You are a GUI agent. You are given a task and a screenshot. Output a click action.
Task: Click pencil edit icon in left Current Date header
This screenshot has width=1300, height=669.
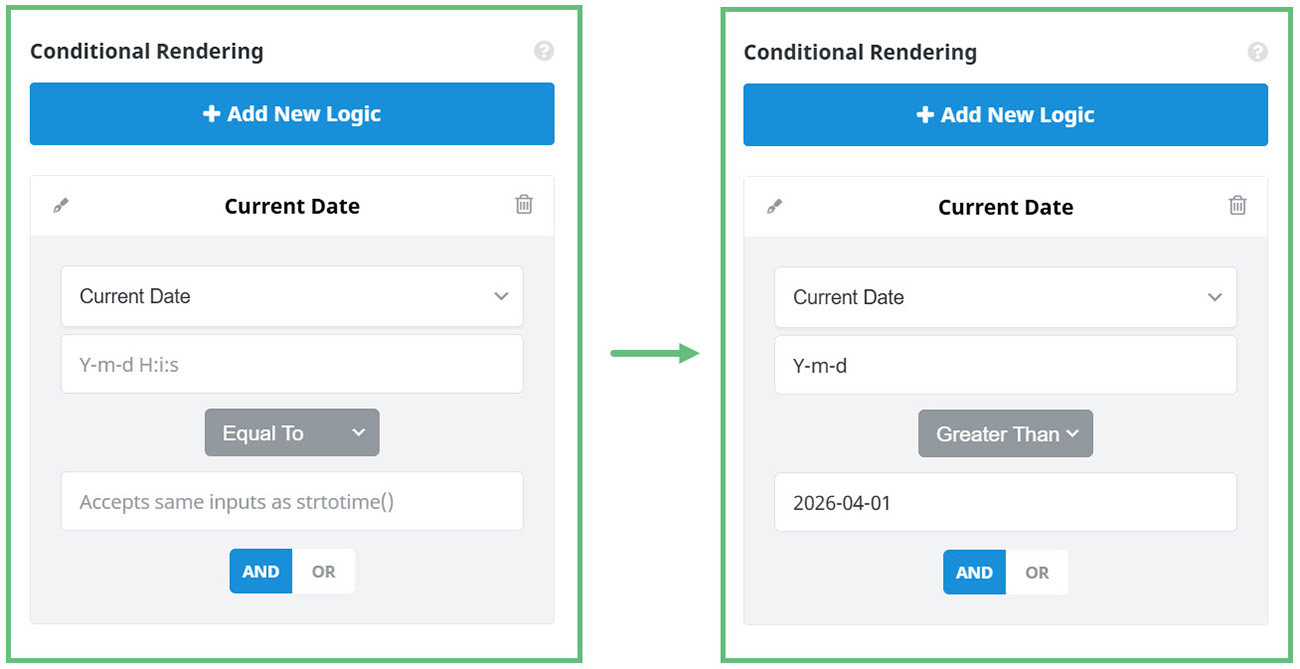click(x=61, y=205)
